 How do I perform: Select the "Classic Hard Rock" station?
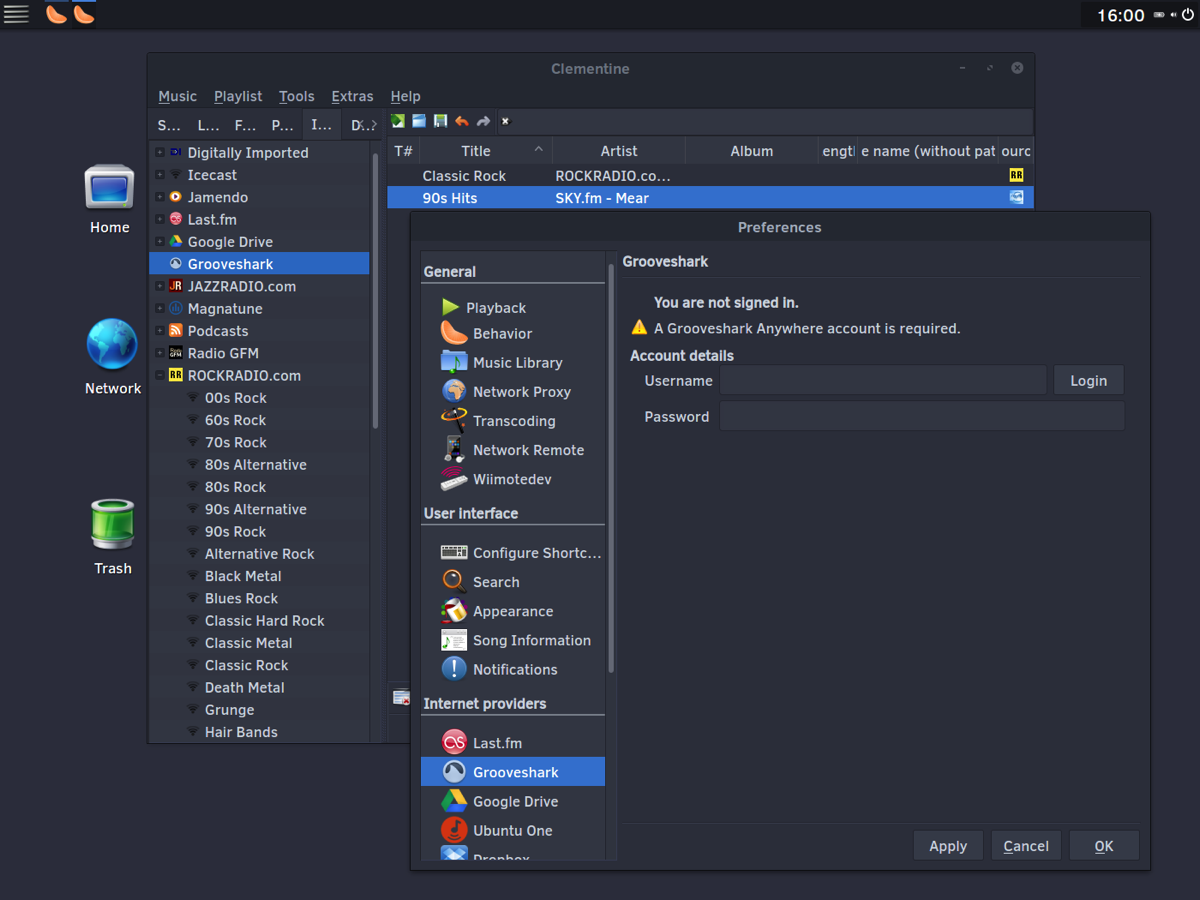pyautogui.click(x=265, y=620)
